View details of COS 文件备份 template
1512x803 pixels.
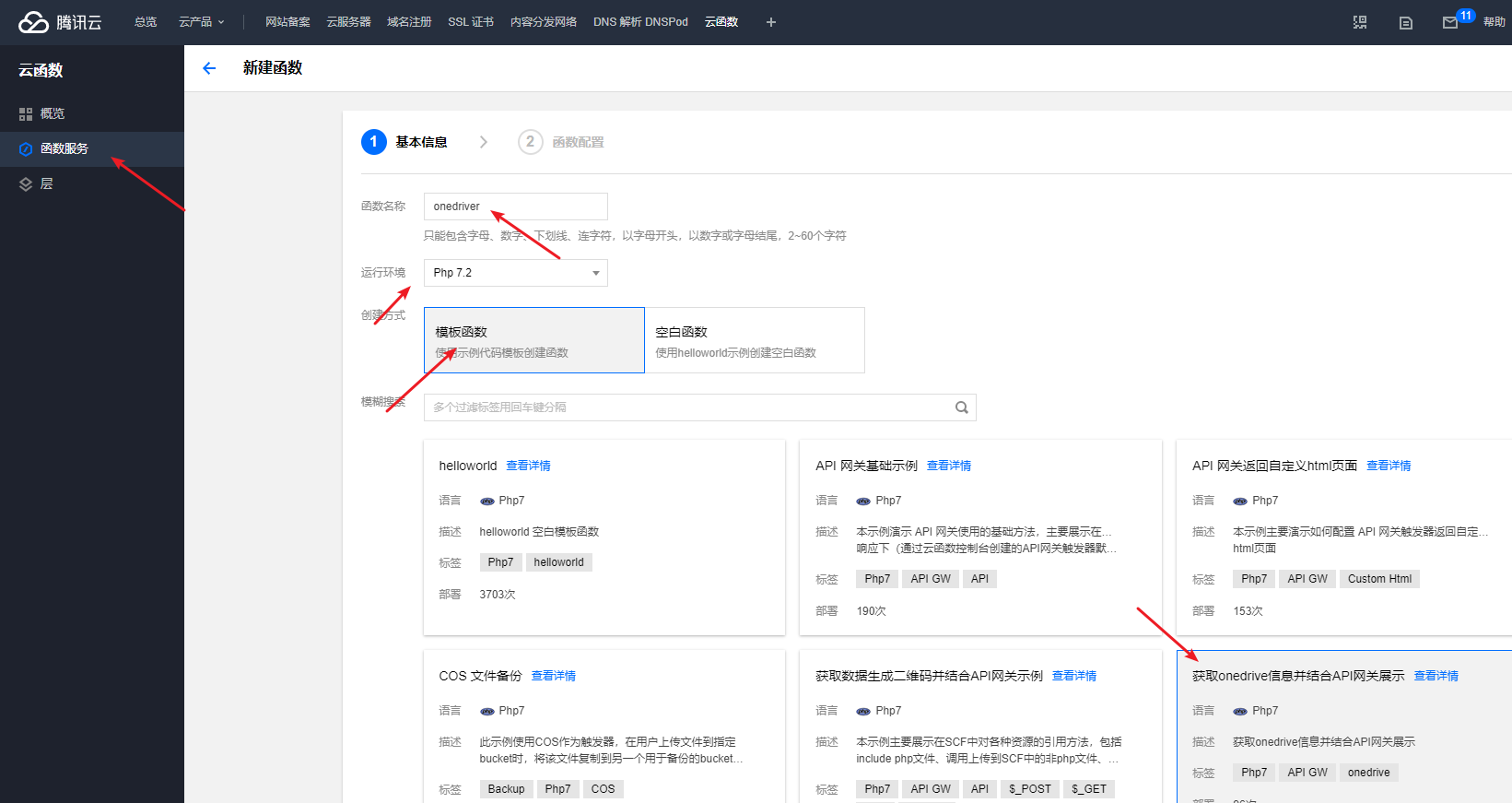[554, 677]
